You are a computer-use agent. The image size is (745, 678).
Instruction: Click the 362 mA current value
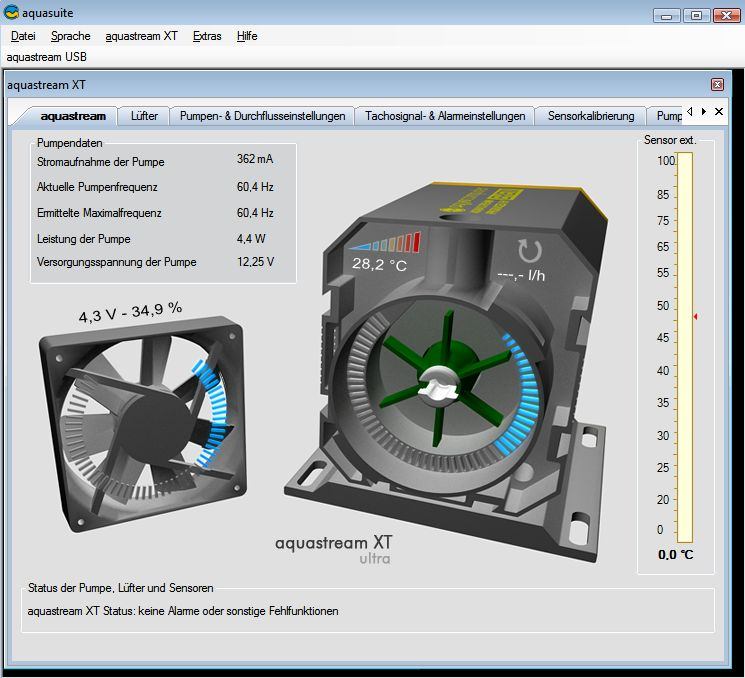coord(255,159)
